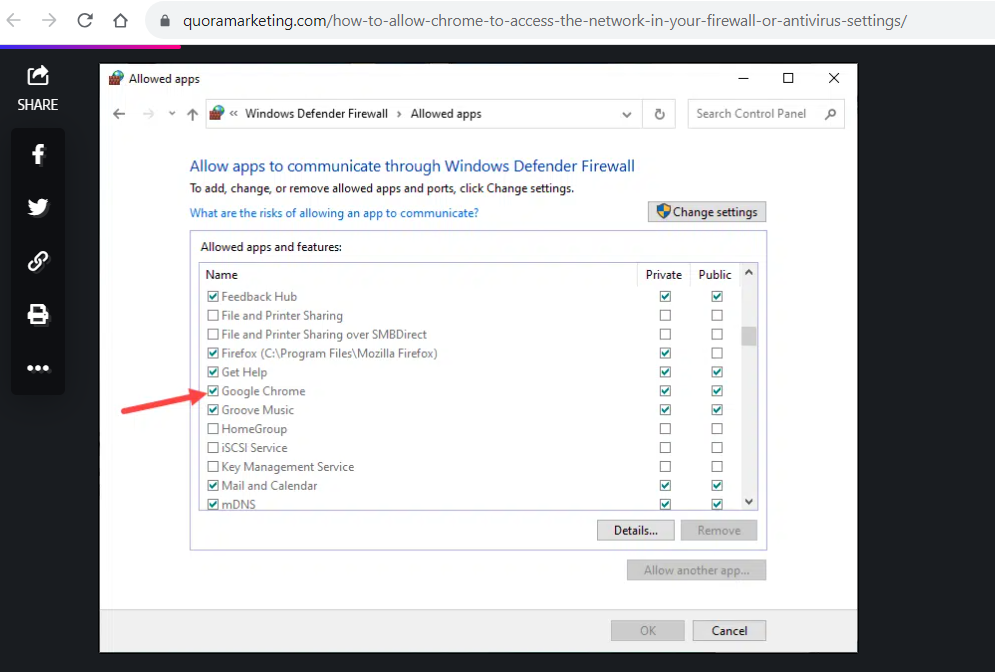
Task: Toggle Get Help name checkbox
Action: (x=213, y=372)
